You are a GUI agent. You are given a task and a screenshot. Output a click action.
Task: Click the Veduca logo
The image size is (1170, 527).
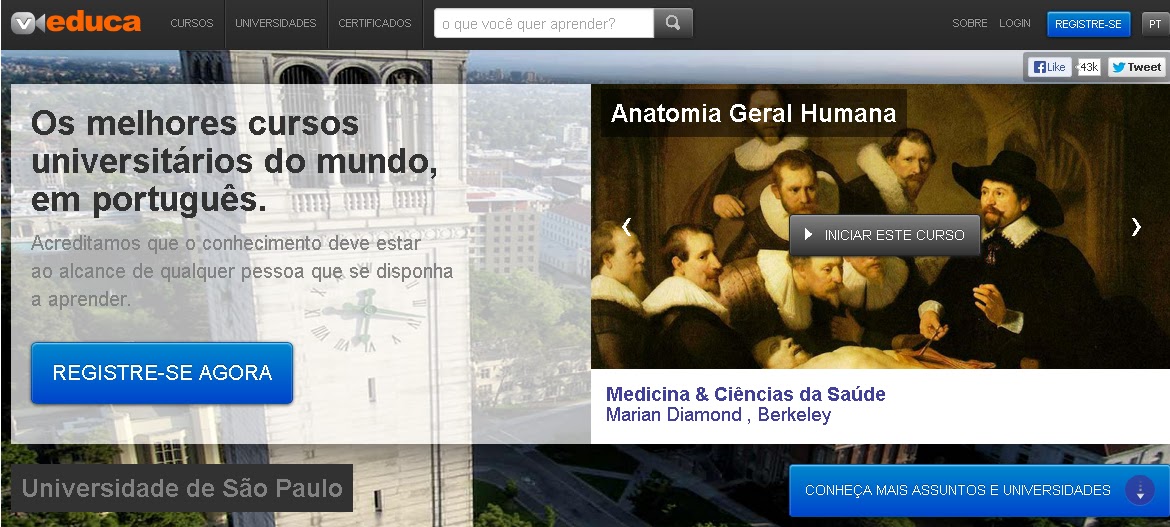(x=75, y=23)
